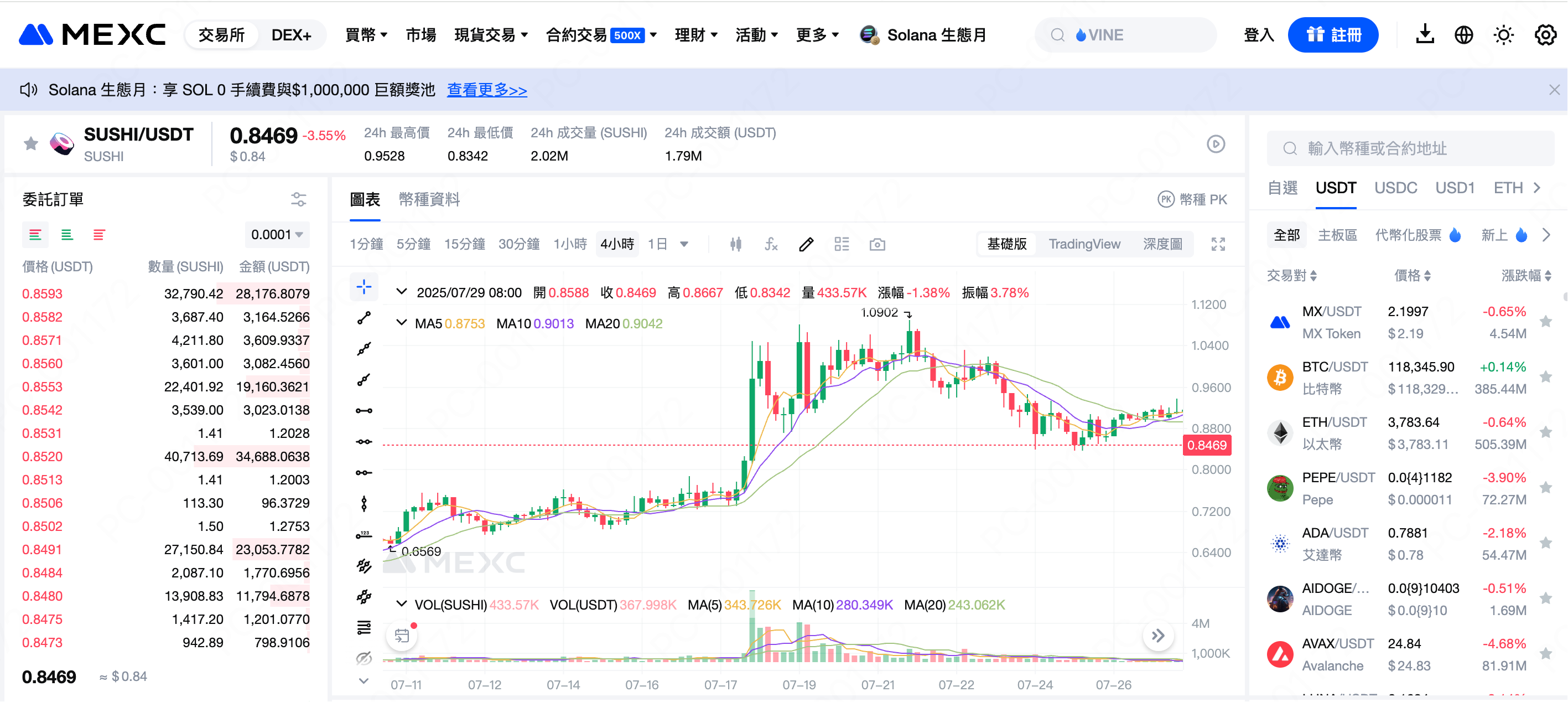Select the USDC market tab
The image size is (1568, 702).
point(1395,188)
